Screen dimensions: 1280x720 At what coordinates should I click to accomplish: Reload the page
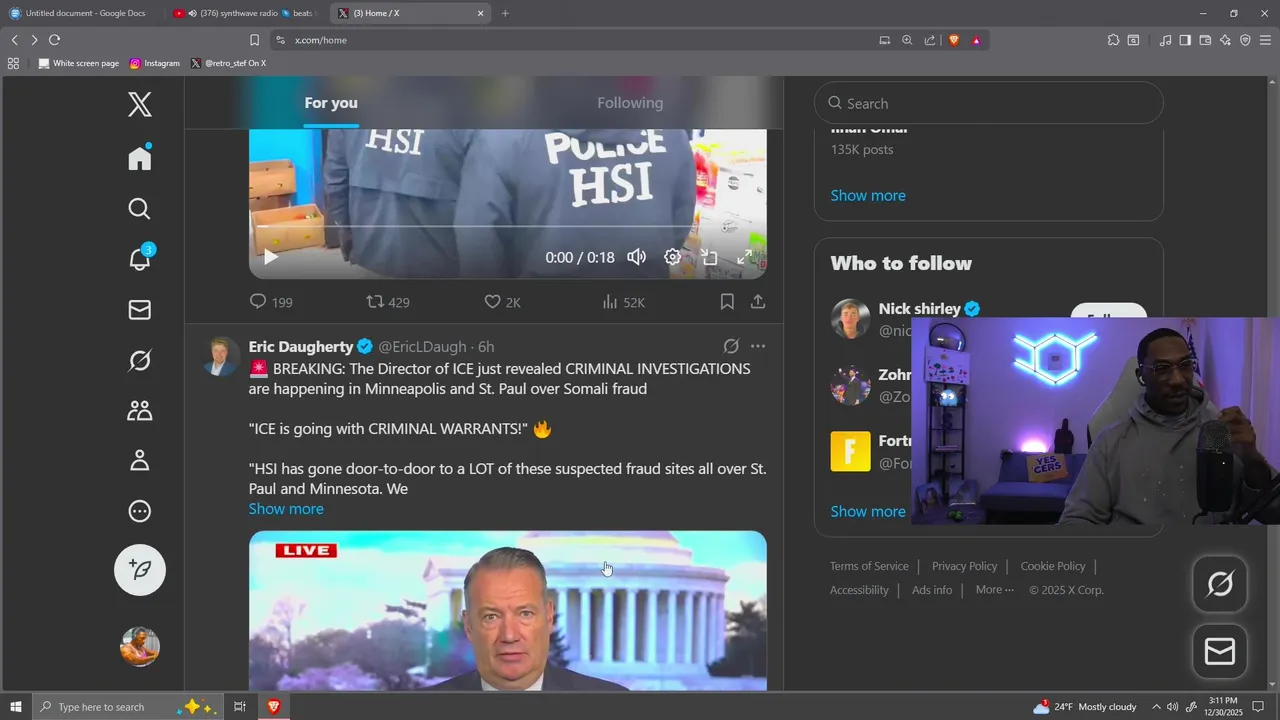click(x=54, y=40)
